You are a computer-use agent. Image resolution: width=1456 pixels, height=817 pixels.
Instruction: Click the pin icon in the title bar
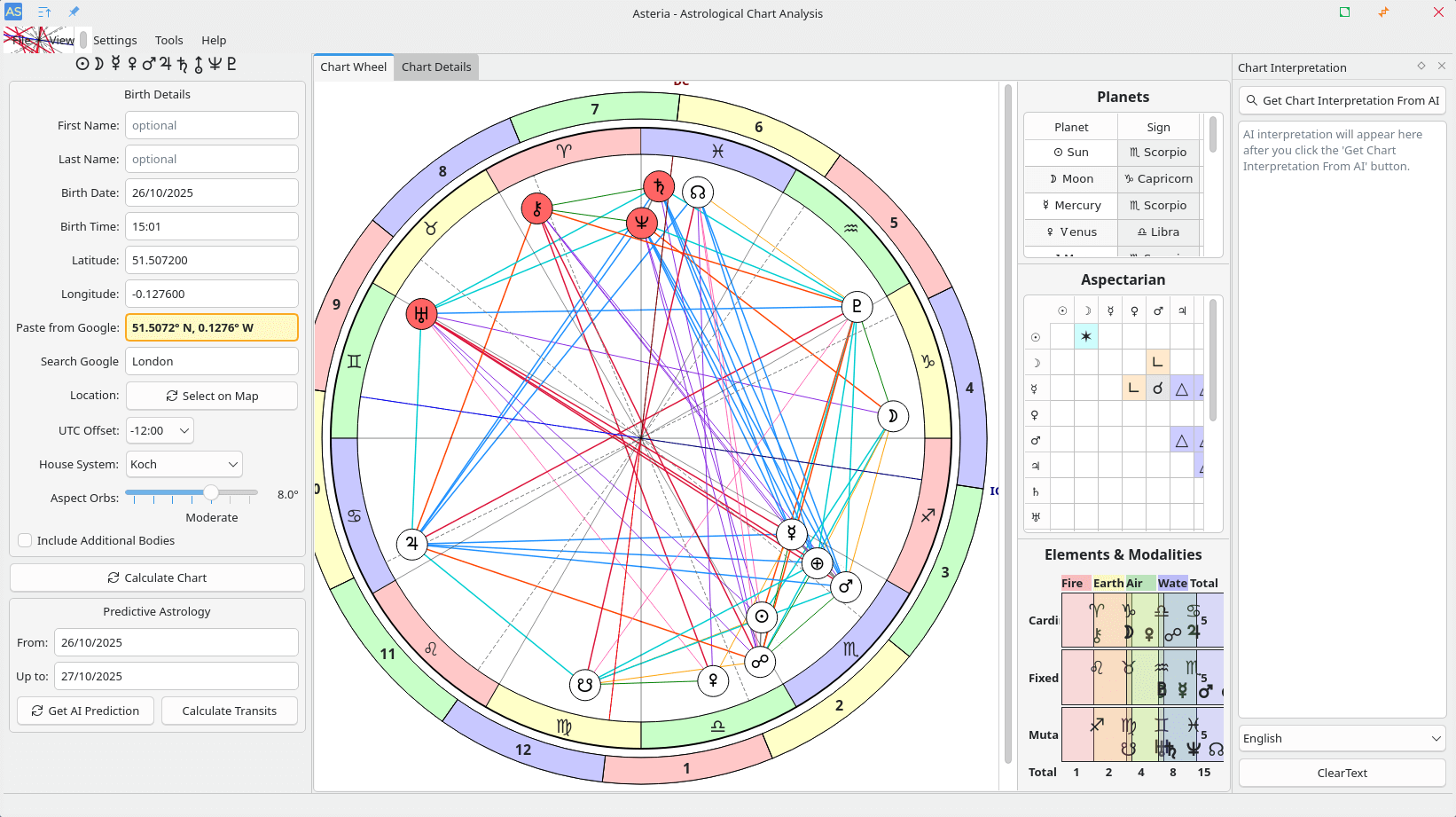[74, 12]
